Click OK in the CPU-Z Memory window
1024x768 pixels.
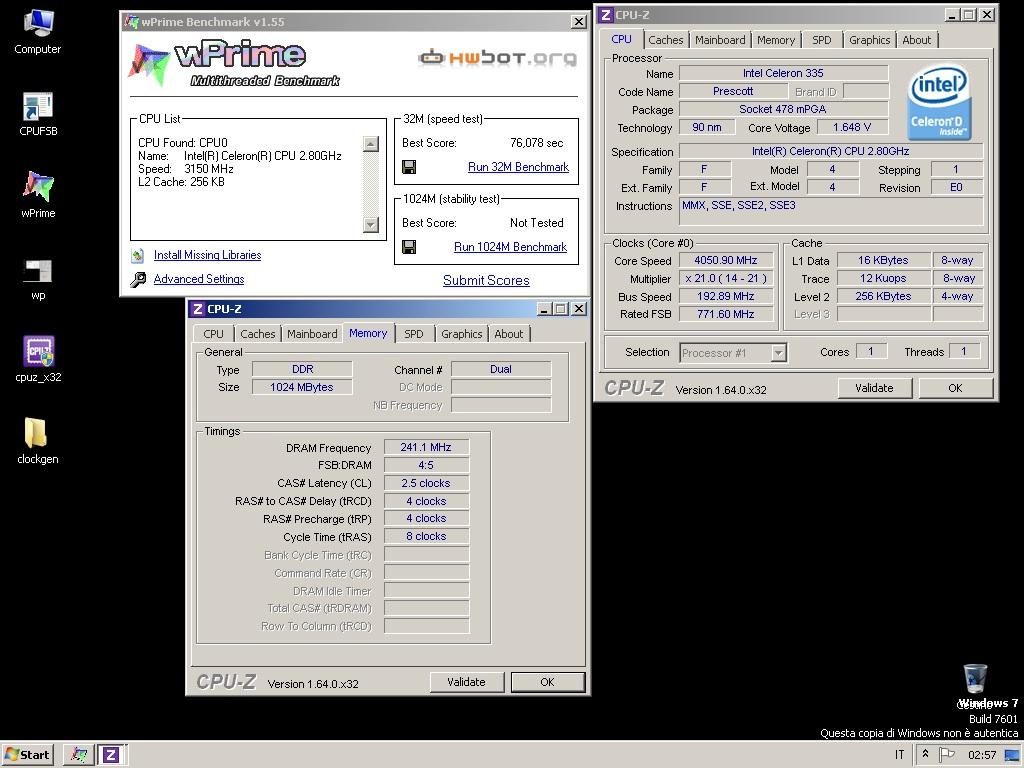pyautogui.click(x=547, y=682)
